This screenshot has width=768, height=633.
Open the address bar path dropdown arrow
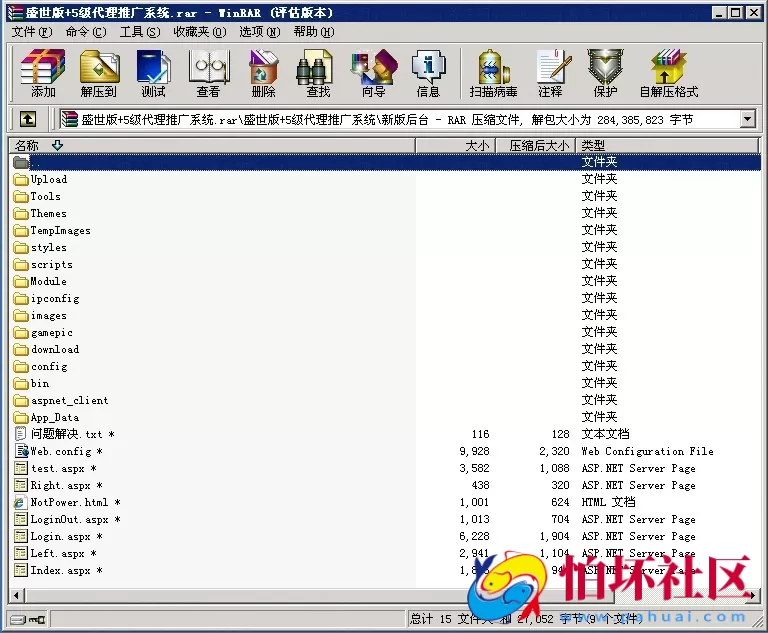(747, 119)
